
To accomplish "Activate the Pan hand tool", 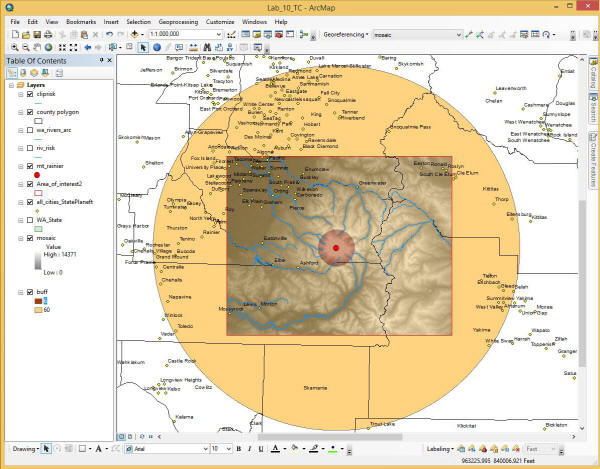I will point(37,47).
